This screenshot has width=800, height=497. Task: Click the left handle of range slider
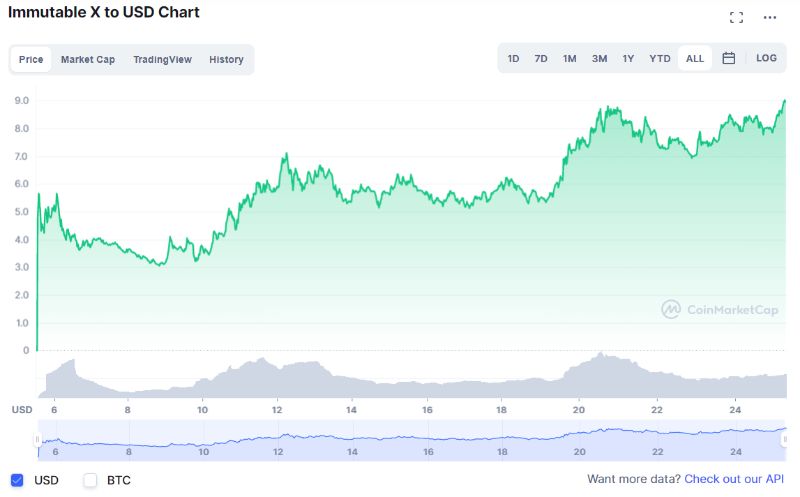38,439
